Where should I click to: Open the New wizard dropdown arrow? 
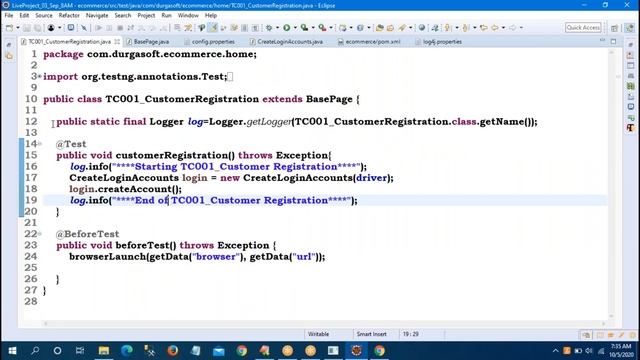point(18,28)
